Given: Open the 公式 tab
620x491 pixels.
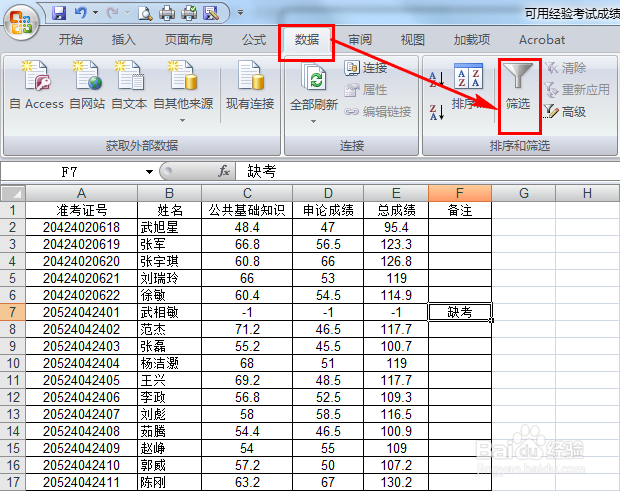Looking at the screenshot, I should tap(254, 40).
